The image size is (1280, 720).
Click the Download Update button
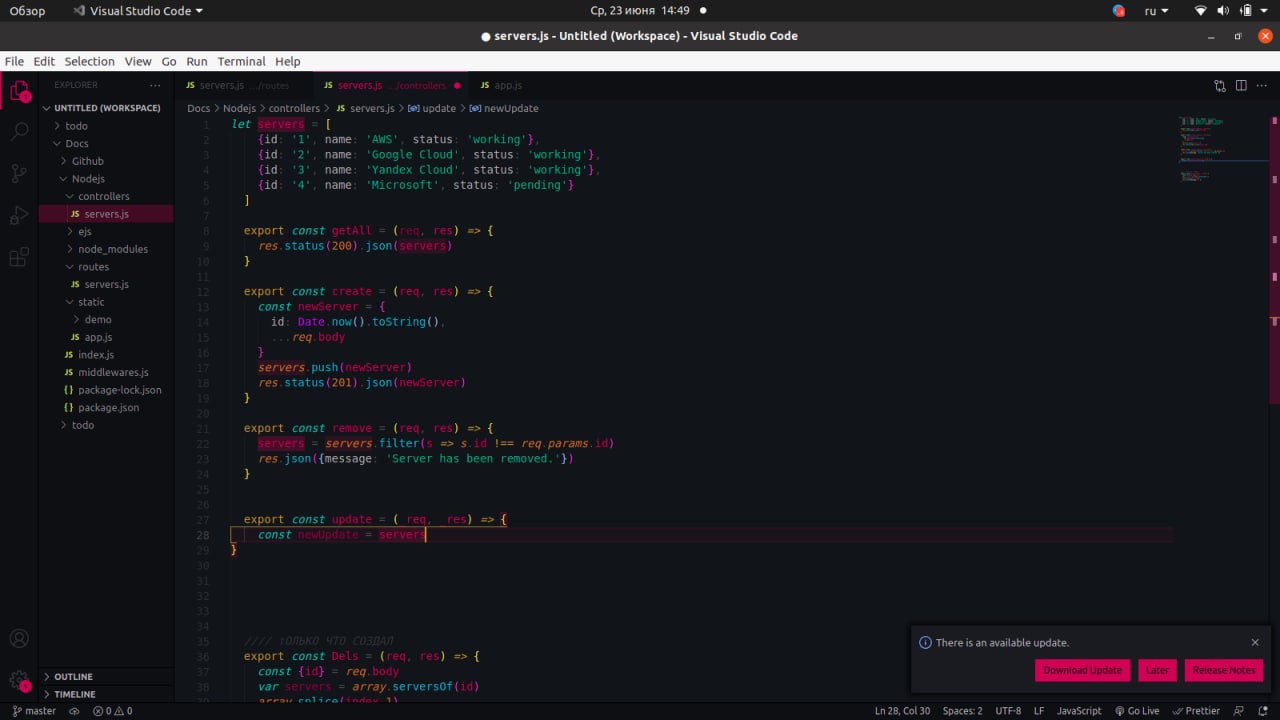1082,670
